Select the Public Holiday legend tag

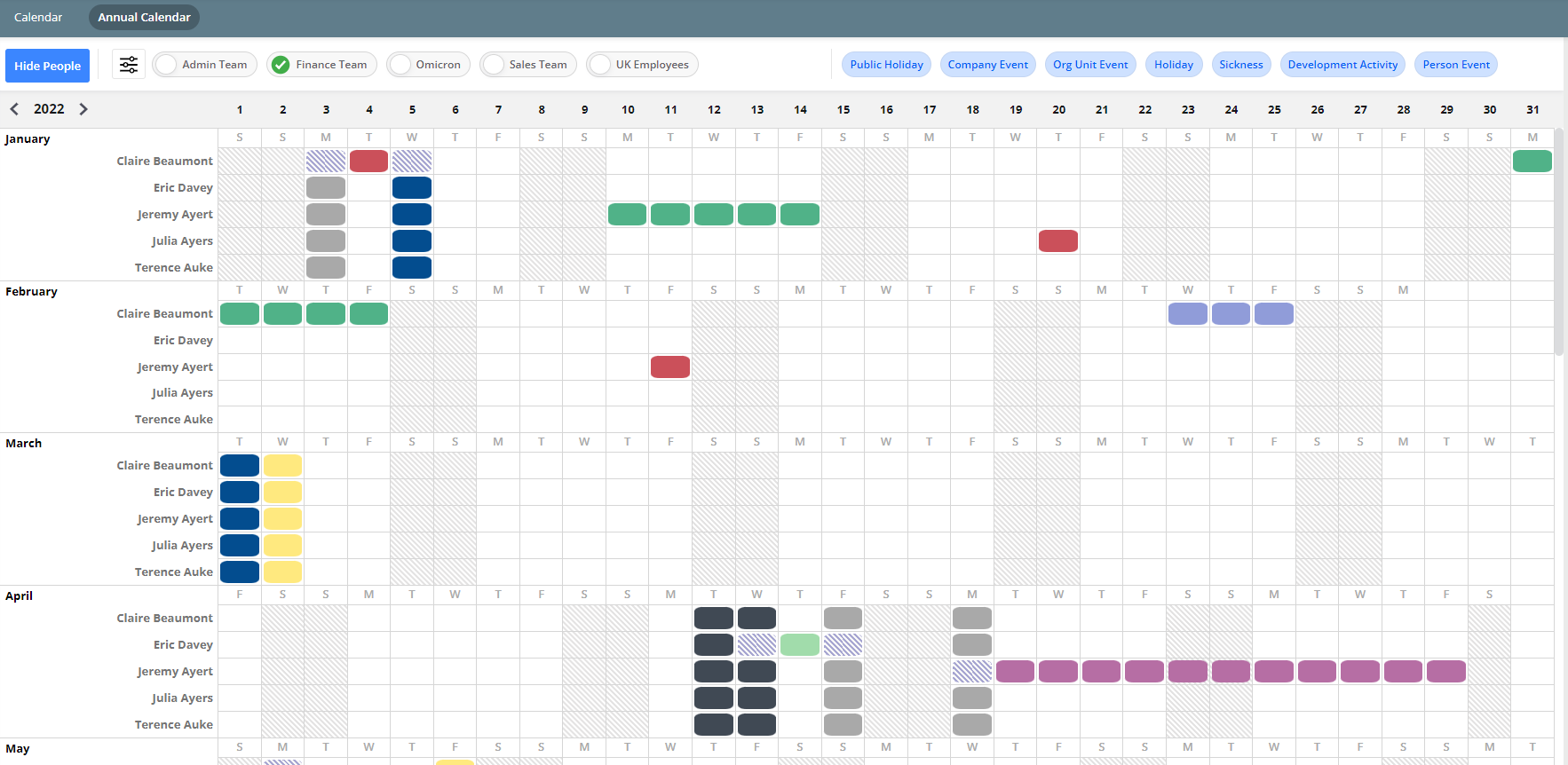tap(886, 65)
